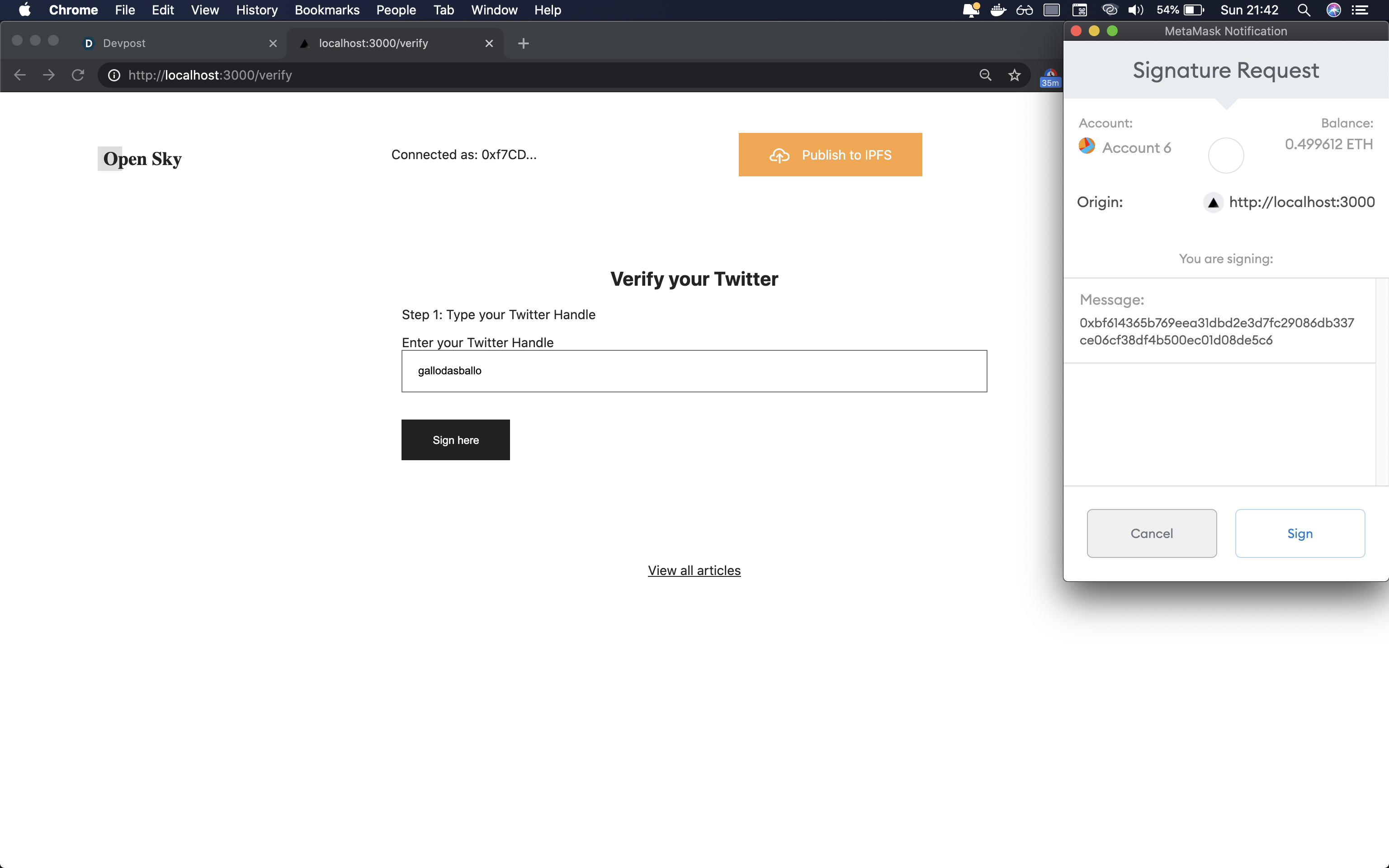The width and height of the screenshot is (1389, 868).
Task: Click the Account 6 avatar icon
Action: tap(1087, 146)
